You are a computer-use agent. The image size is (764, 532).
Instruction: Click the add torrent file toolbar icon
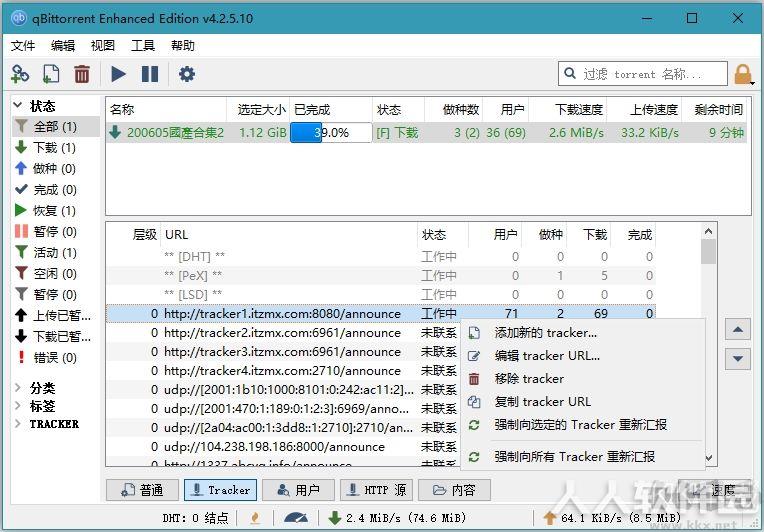[51, 74]
